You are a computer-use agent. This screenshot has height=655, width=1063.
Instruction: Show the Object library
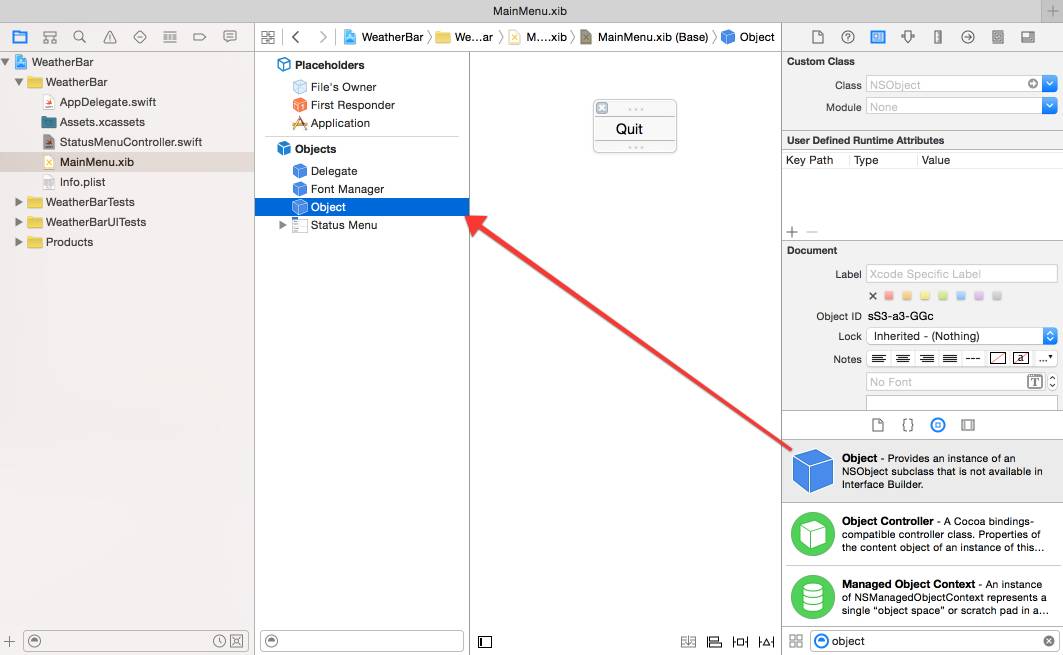938,425
